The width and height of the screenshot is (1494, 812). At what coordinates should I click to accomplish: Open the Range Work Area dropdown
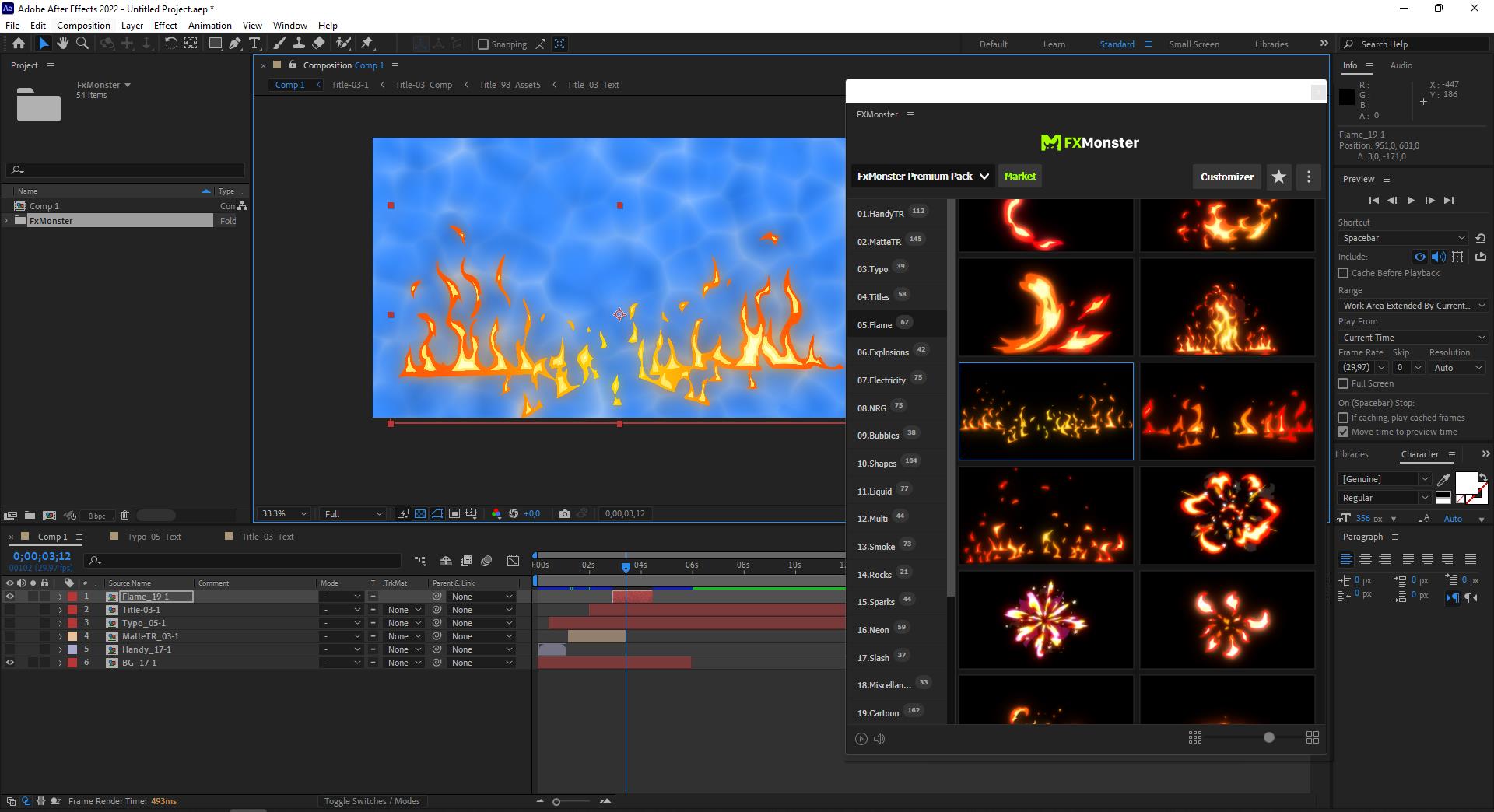[1412, 306]
